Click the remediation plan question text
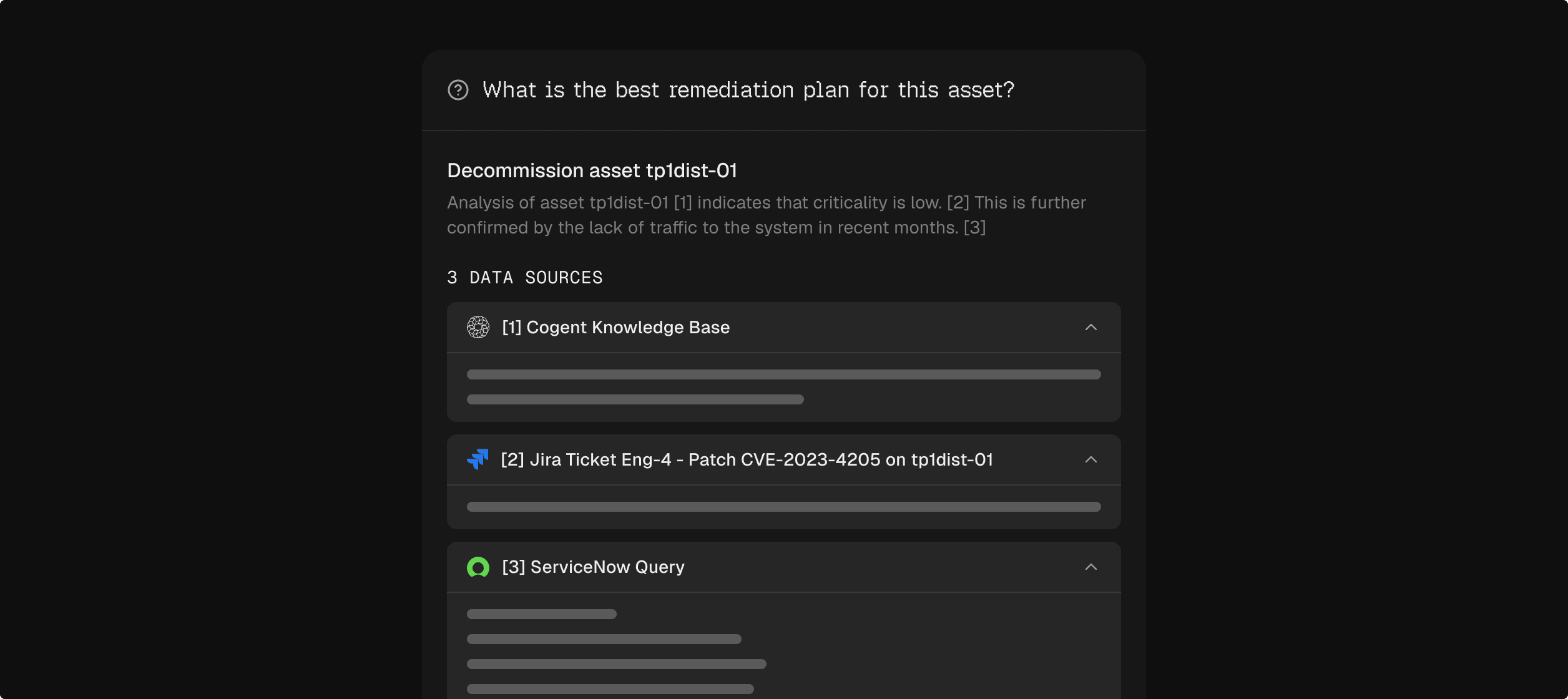 748,90
